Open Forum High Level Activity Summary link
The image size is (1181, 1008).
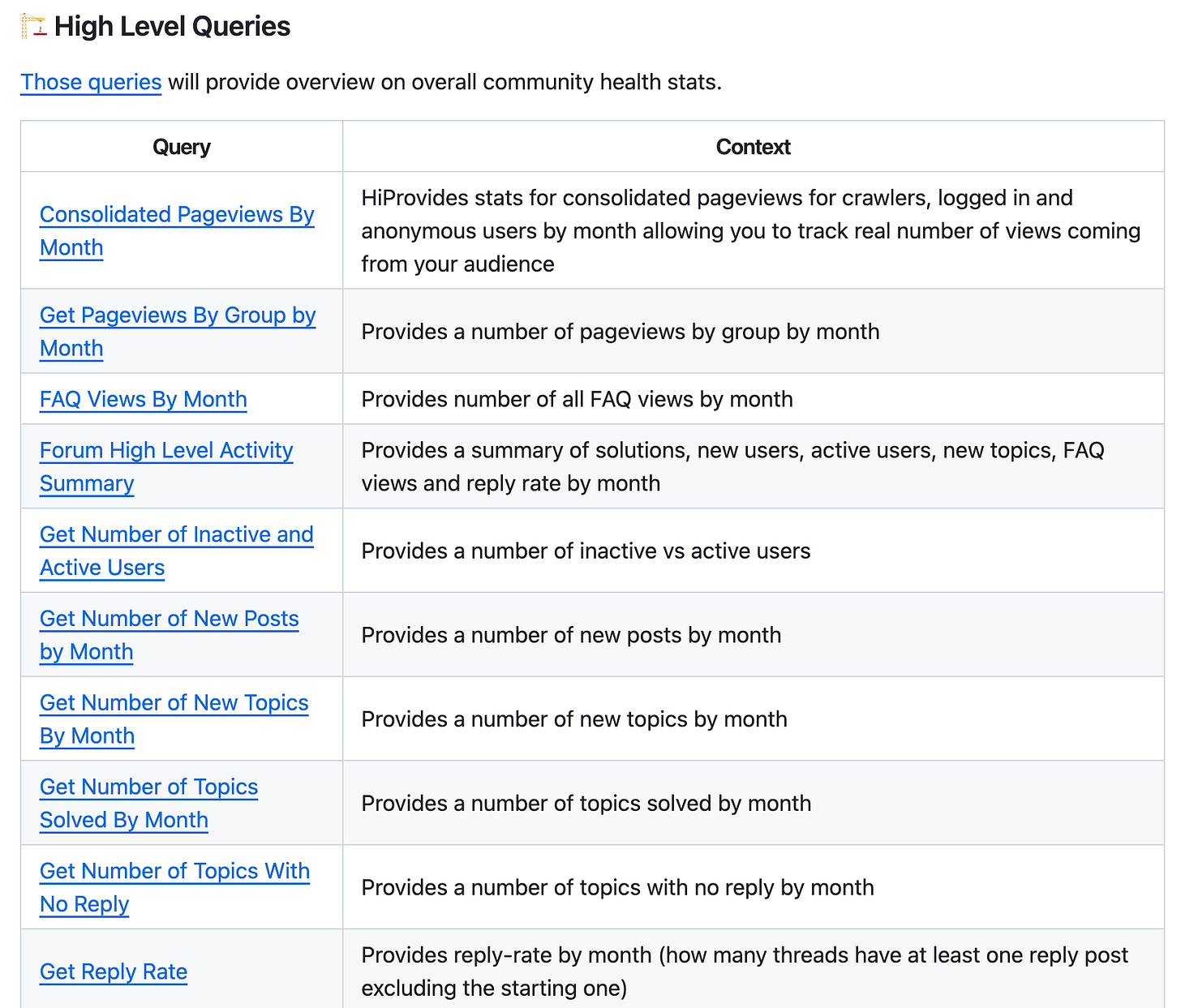(x=166, y=466)
